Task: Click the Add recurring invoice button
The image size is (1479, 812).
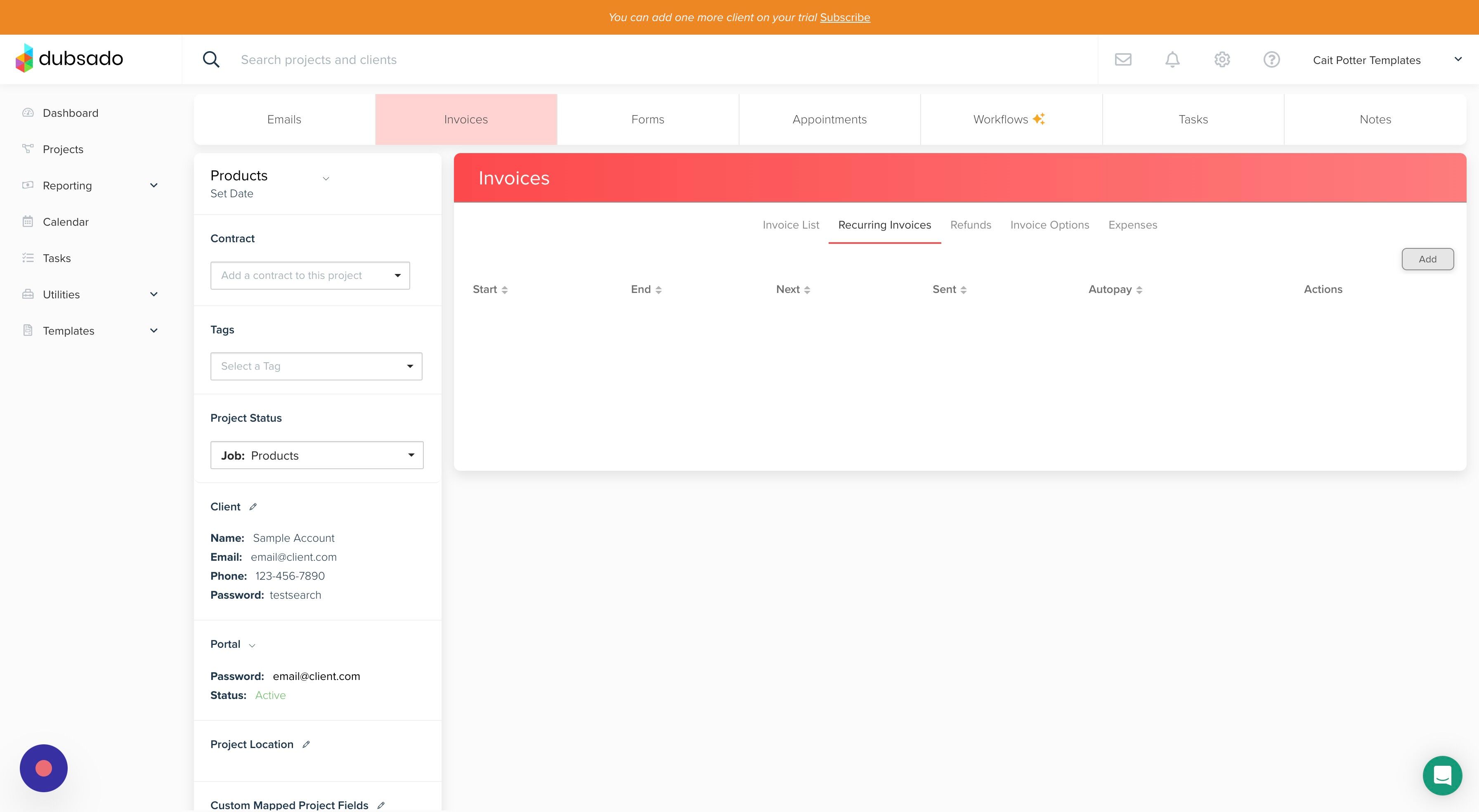Action: tap(1427, 259)
